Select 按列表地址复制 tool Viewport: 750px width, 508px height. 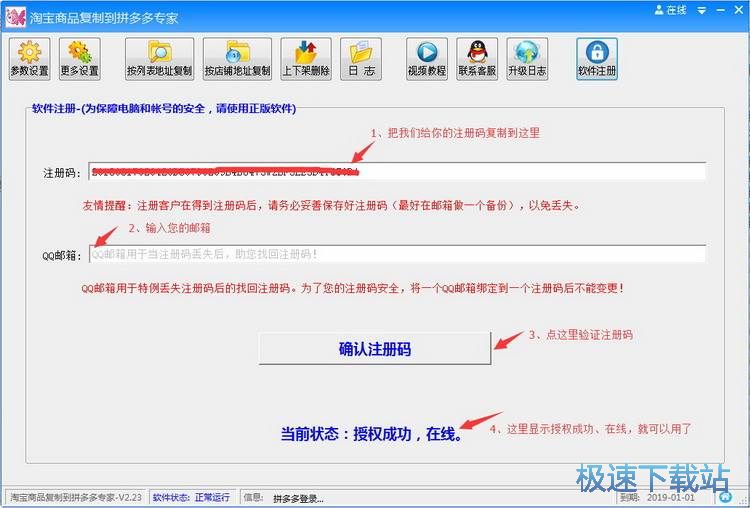click(159, 59)
